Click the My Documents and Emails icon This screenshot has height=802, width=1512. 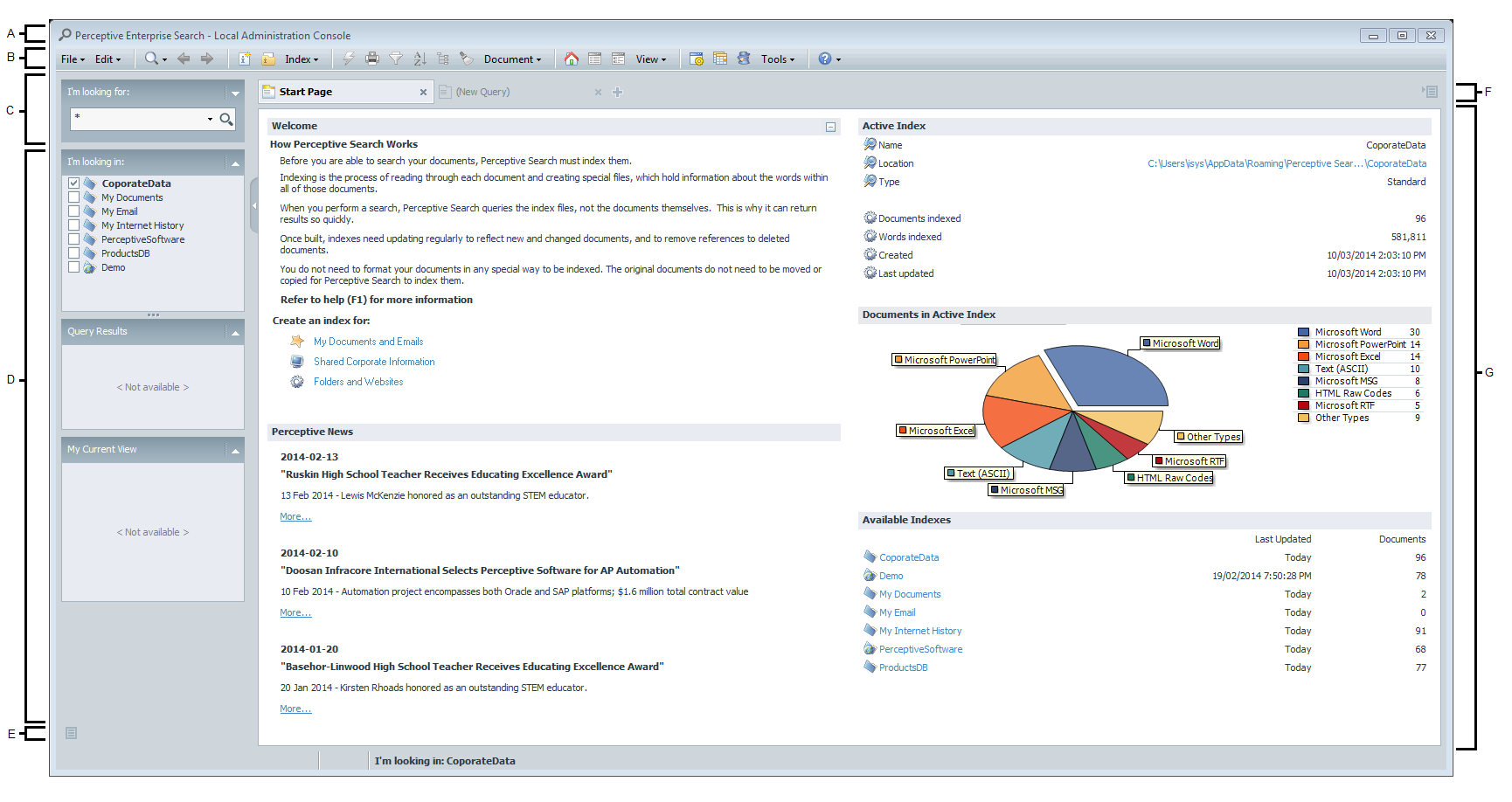297,342
